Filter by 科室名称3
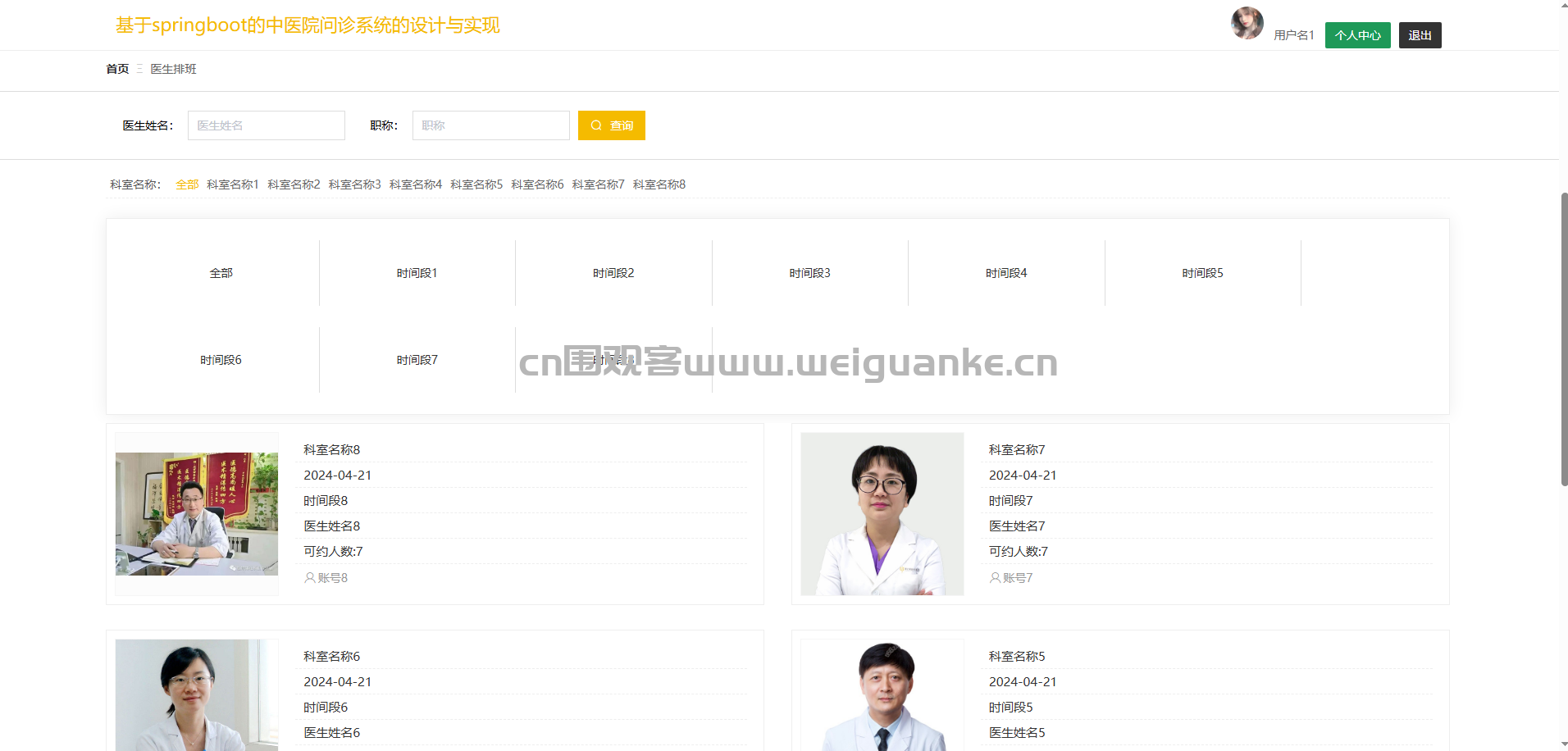The height and width of the screenshot is (751, 1568). pyautogui.click(x=354, y=184)
